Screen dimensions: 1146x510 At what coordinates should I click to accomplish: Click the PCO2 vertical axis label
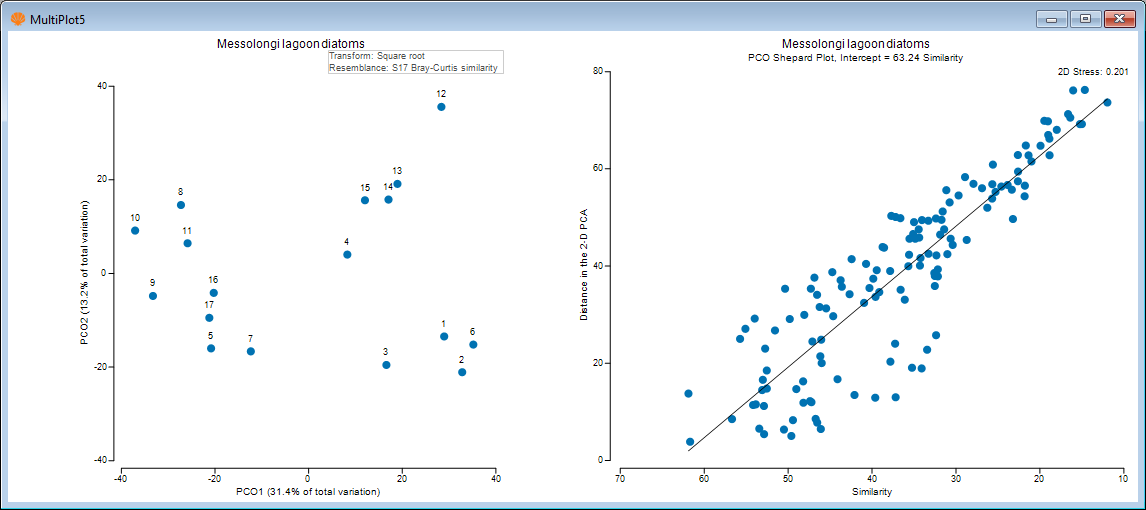87,272
